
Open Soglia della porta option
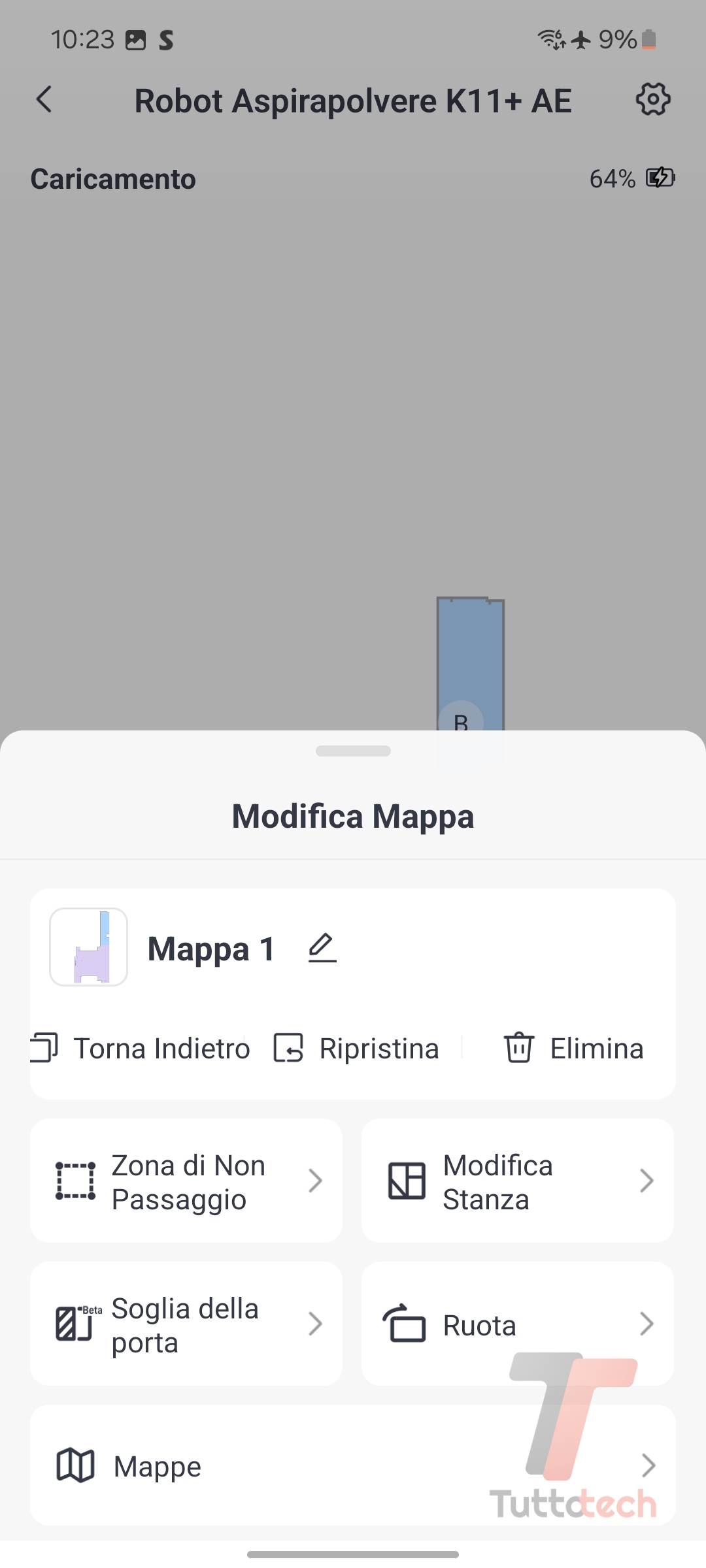[x=186, y=1324]
